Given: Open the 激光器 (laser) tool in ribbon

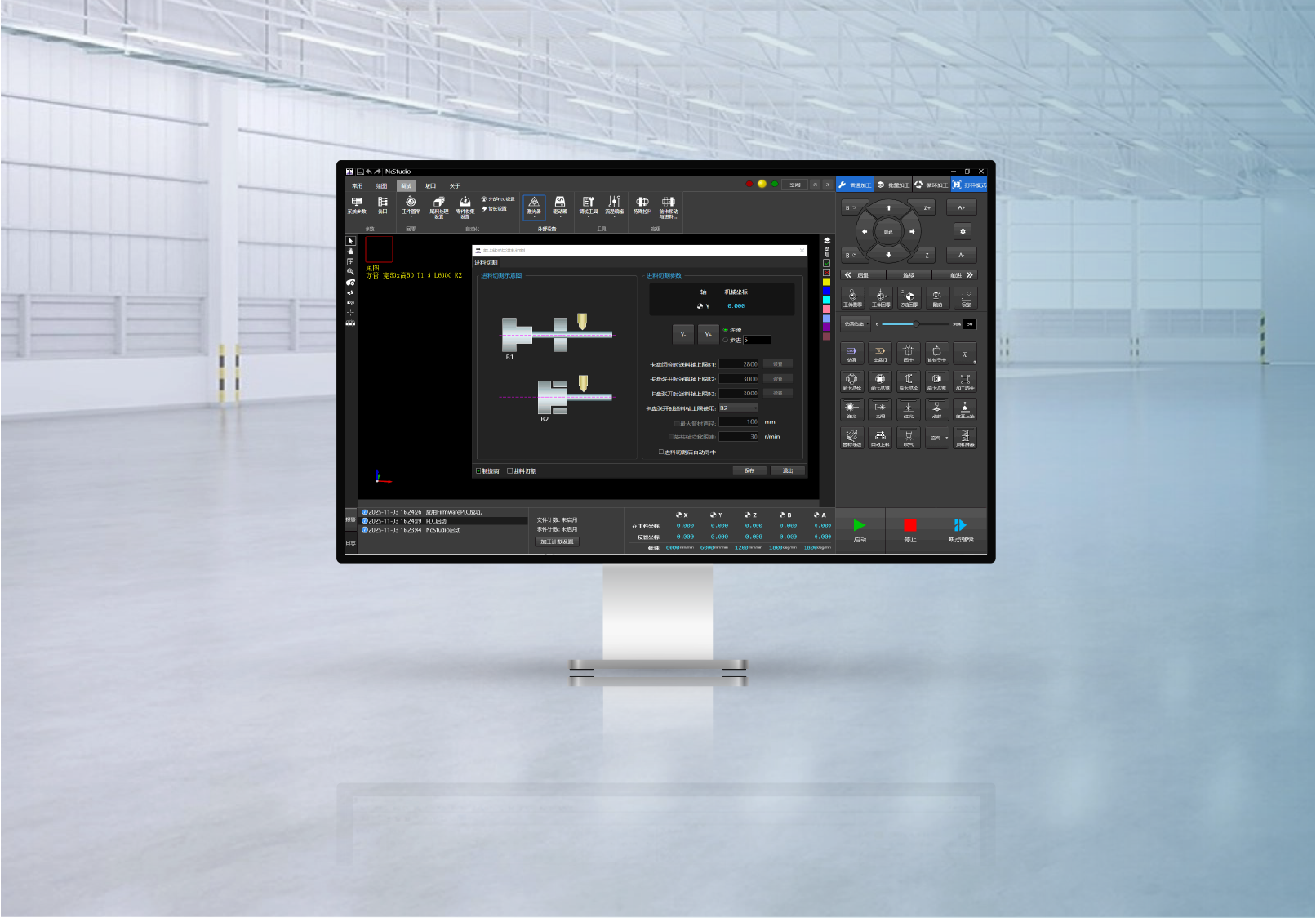Looking at the screenshot, I should [x=534, y=205].
